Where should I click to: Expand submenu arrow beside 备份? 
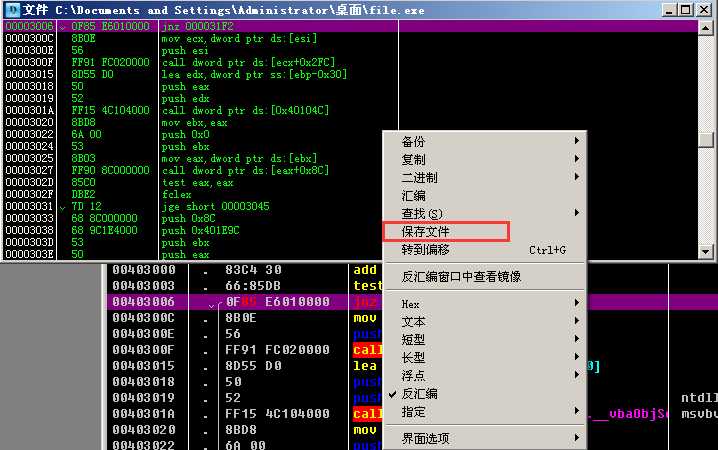coord(577,141)
